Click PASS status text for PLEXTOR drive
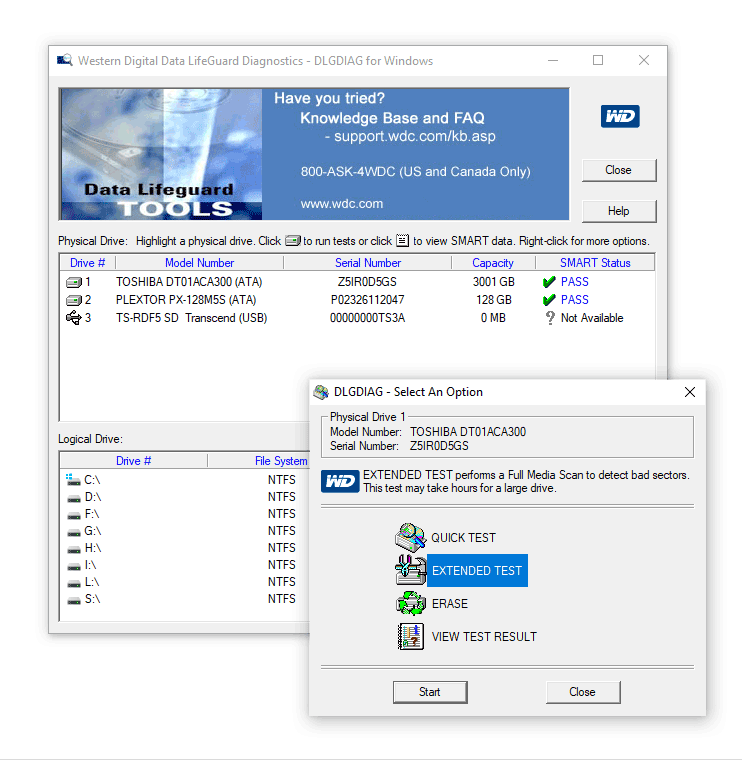This screenshot has width=742, height=760. pyautogui.click(x=574, y=300)
